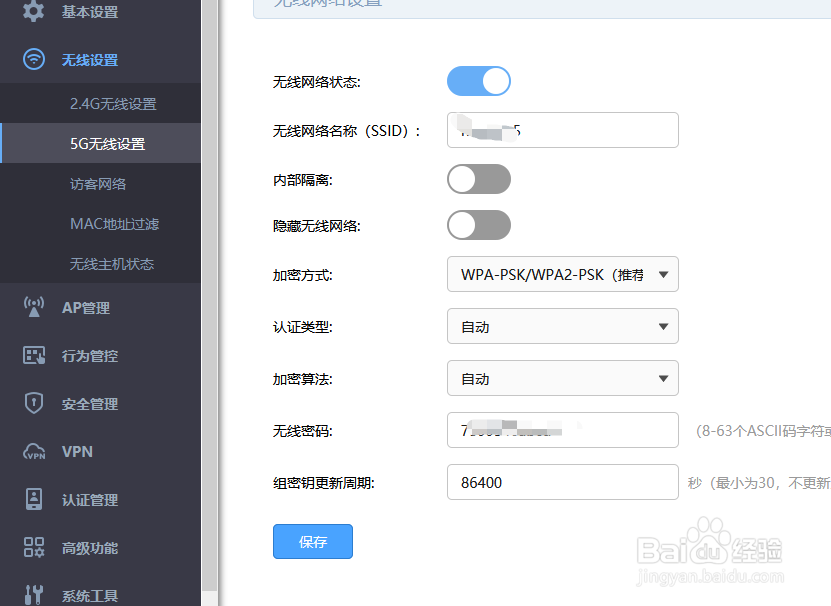Turn off the 无线网络状态 switch
Image resolution: width=831 pixels, height=606 pixels.
coord(479,81)
